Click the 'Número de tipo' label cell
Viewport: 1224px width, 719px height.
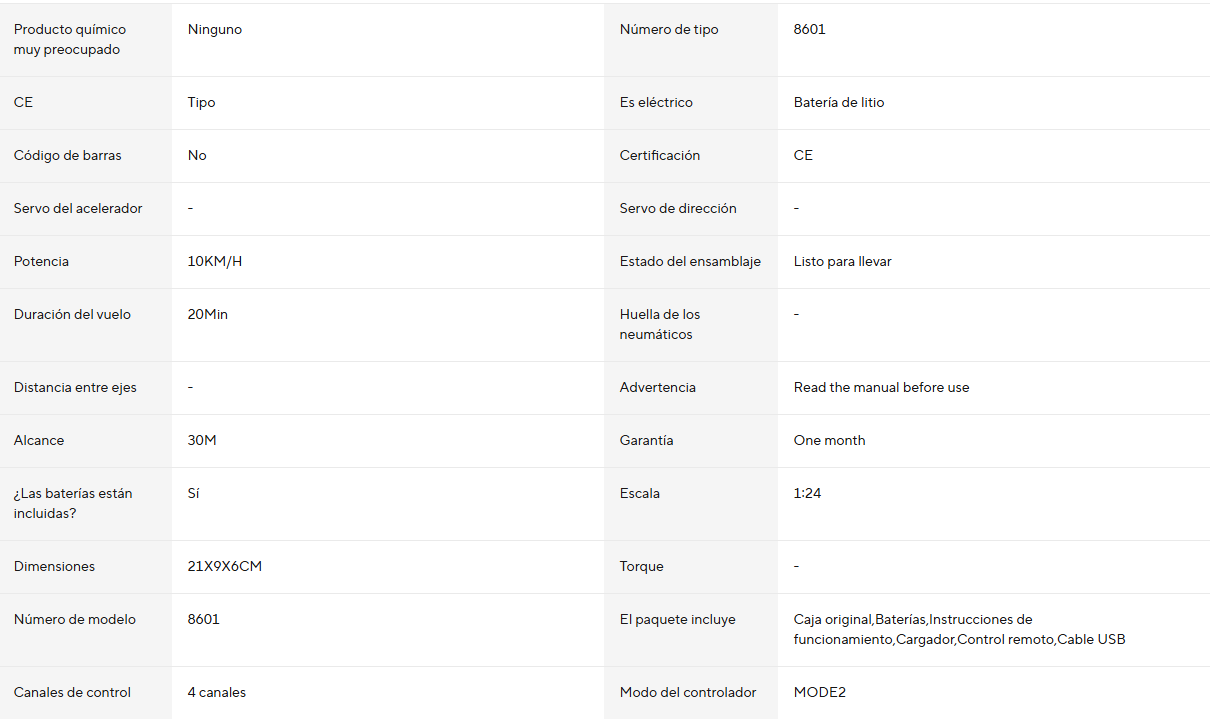[x=668, y=30]
